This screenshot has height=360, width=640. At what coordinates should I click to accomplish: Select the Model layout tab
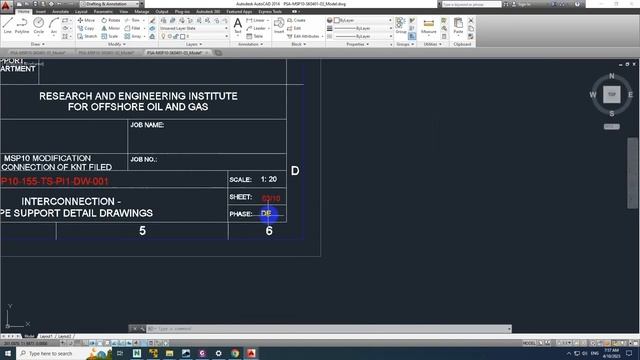point(29,336)
